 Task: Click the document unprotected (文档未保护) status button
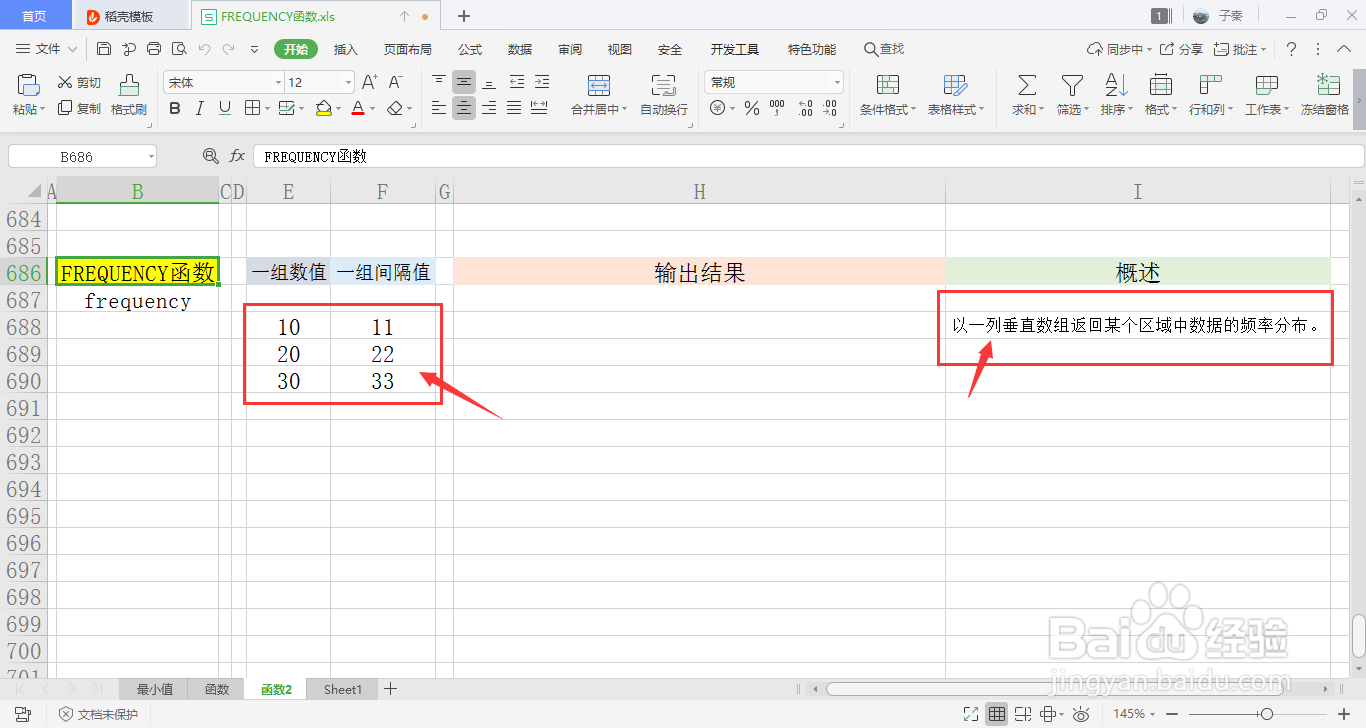[x=98, y=714]
